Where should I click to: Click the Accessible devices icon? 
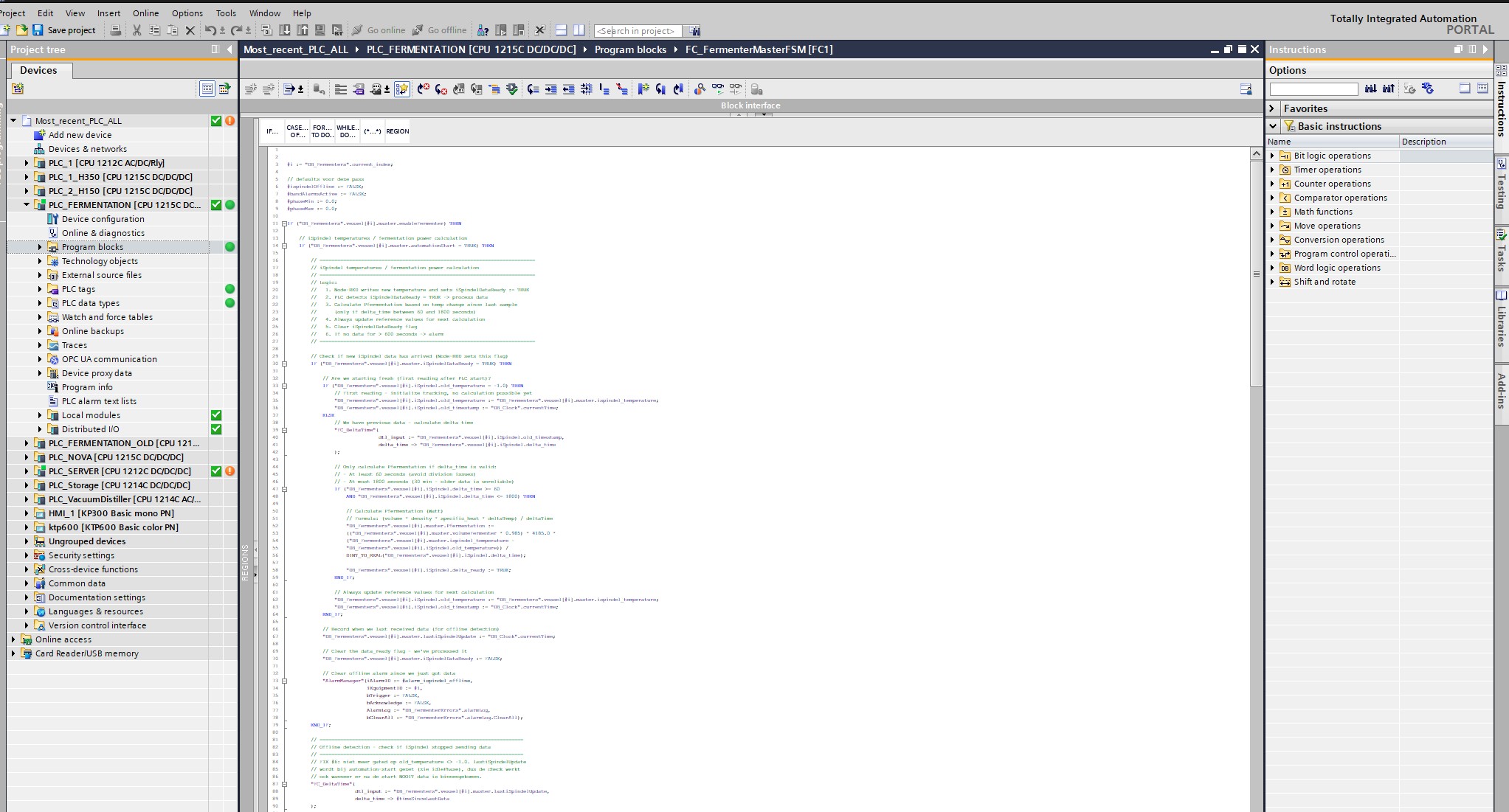[x=483, y=30]
